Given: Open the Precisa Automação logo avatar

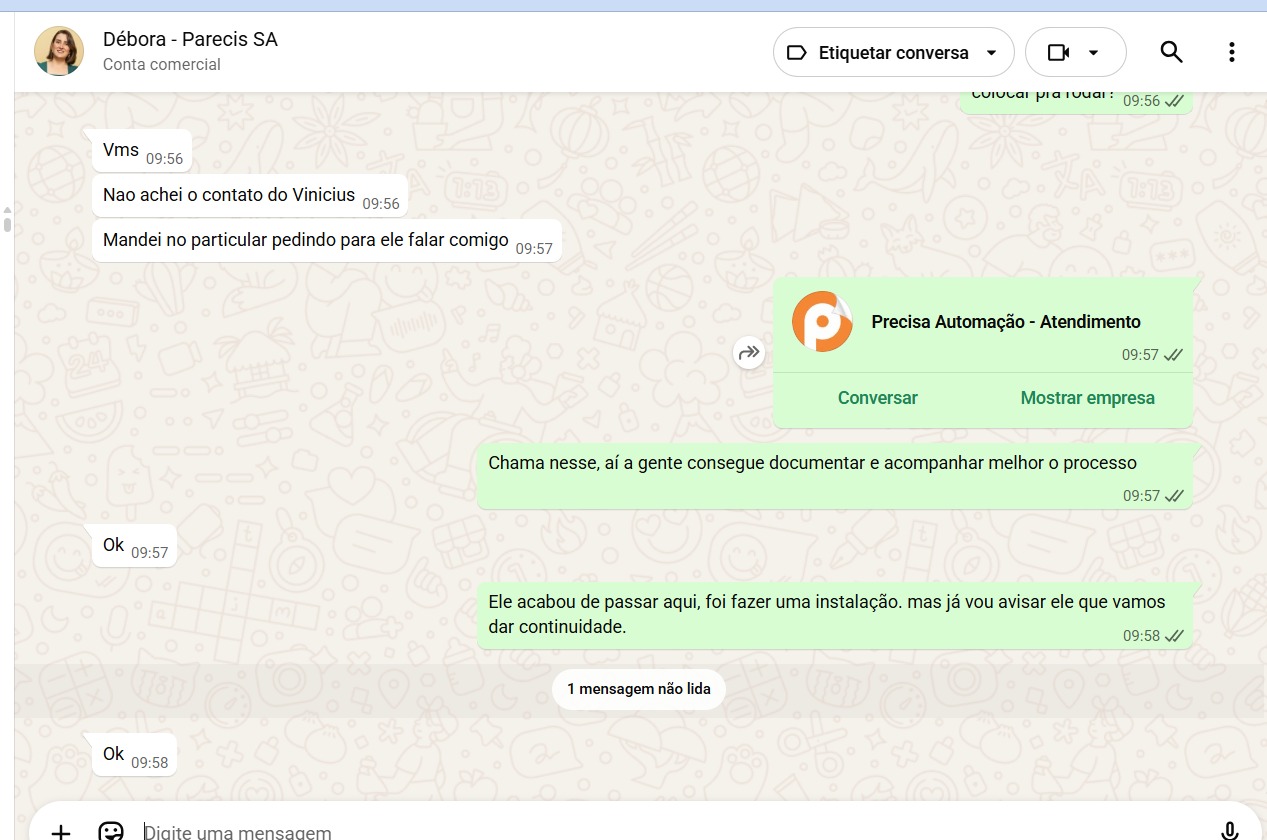Looking at the screenshot, I should point(822,322).
